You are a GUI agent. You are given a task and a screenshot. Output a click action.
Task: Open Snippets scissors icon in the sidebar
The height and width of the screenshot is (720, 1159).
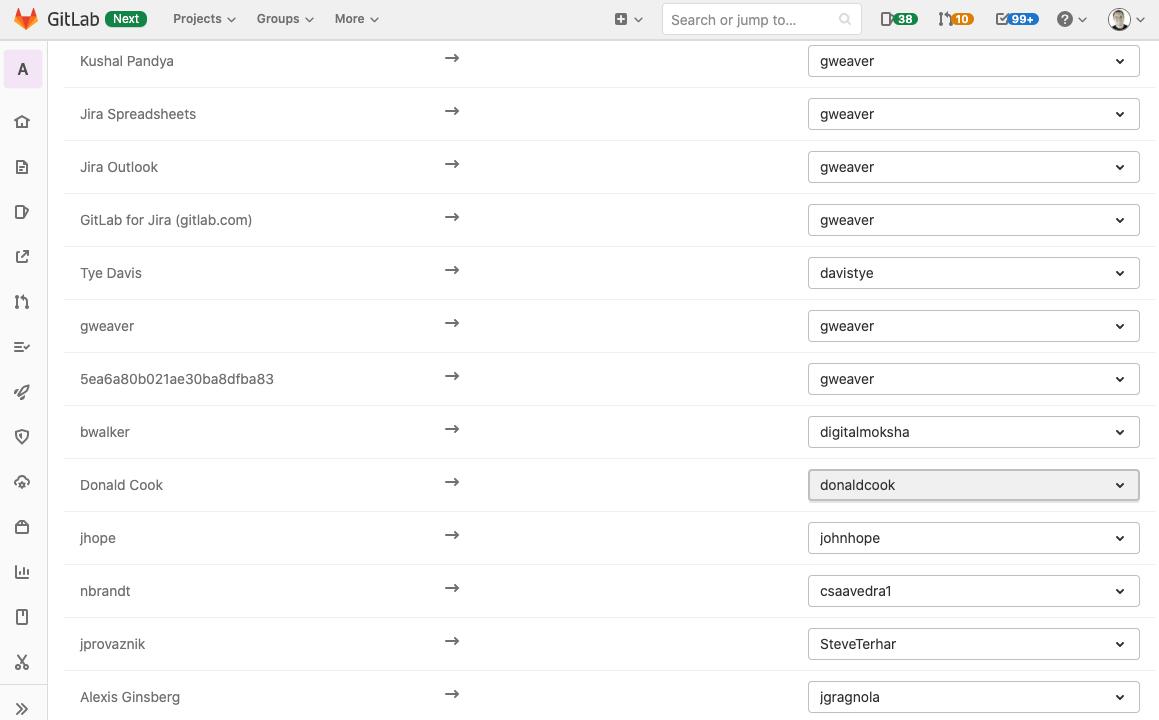tap(22, 662)
